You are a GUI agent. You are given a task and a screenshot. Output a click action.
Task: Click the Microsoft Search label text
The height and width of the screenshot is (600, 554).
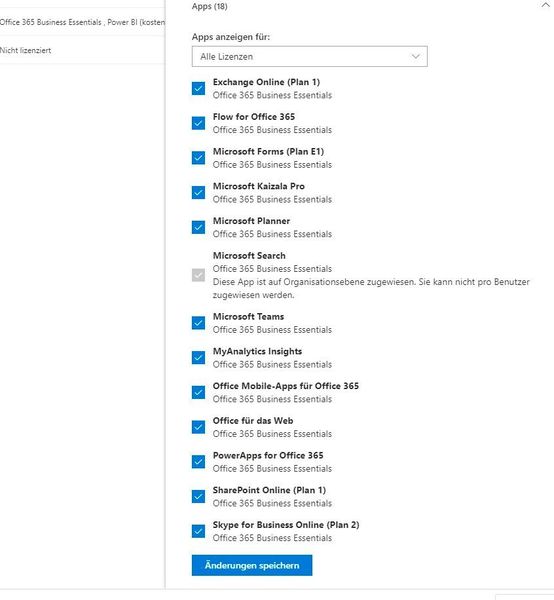click(249, 255)
